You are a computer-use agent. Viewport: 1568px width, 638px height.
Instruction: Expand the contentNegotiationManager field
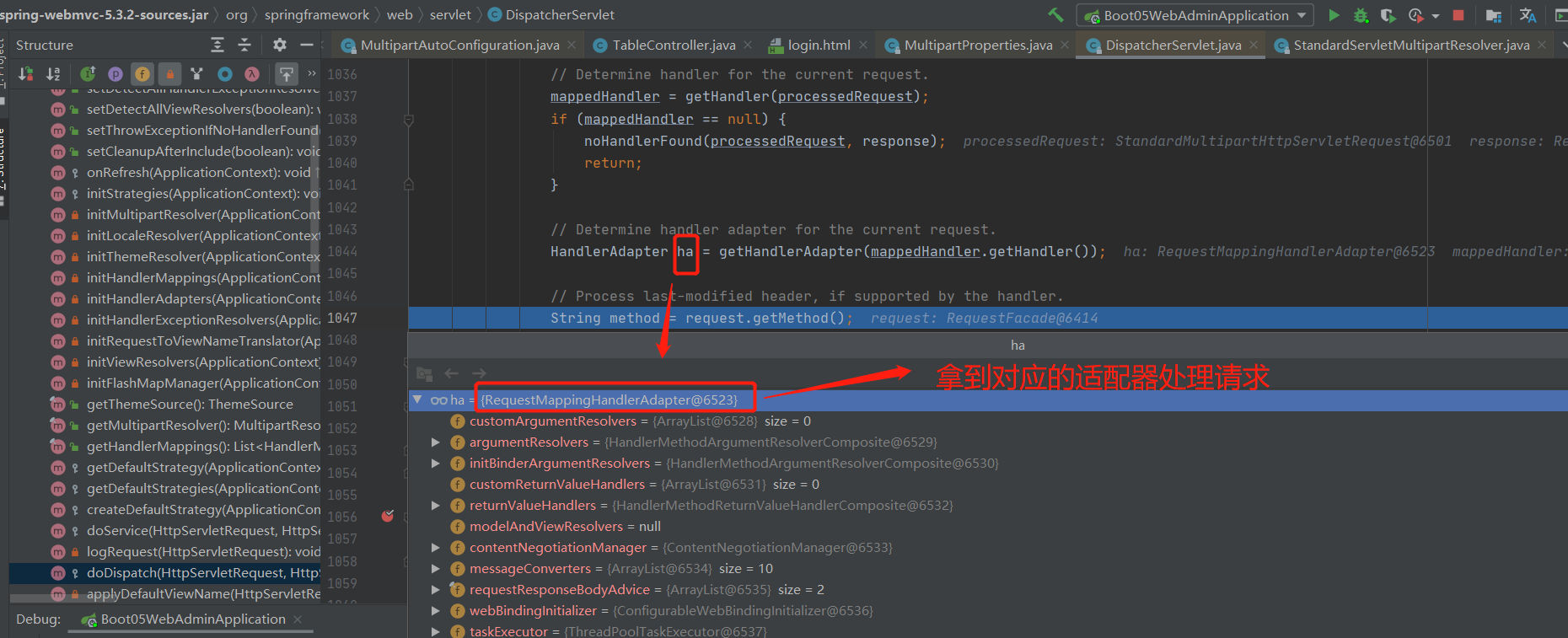435,547
